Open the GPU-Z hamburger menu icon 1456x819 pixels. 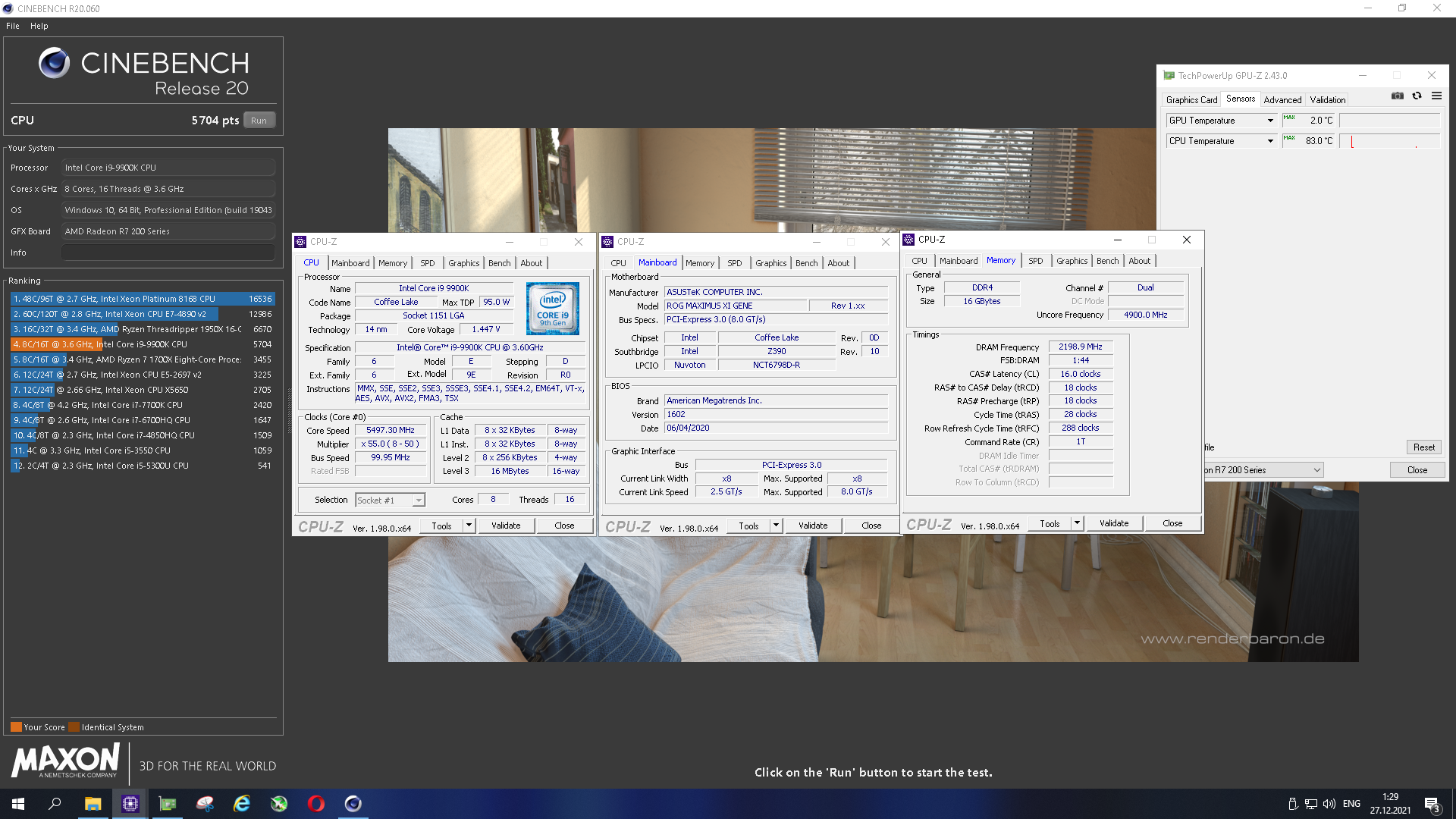point(1436,96)
